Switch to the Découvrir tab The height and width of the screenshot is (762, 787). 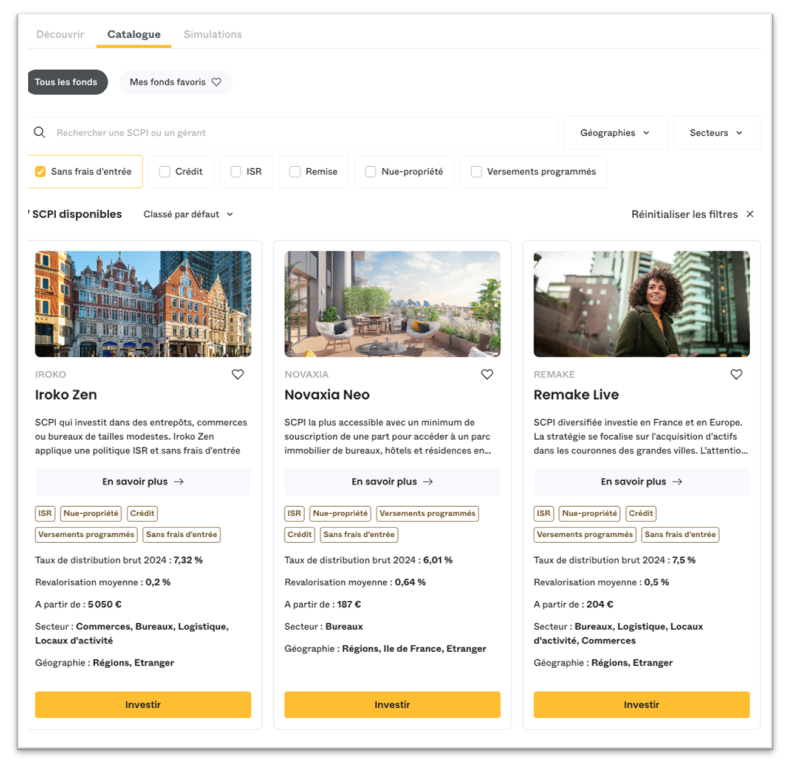pyautogui.click(x=60, y=34)
